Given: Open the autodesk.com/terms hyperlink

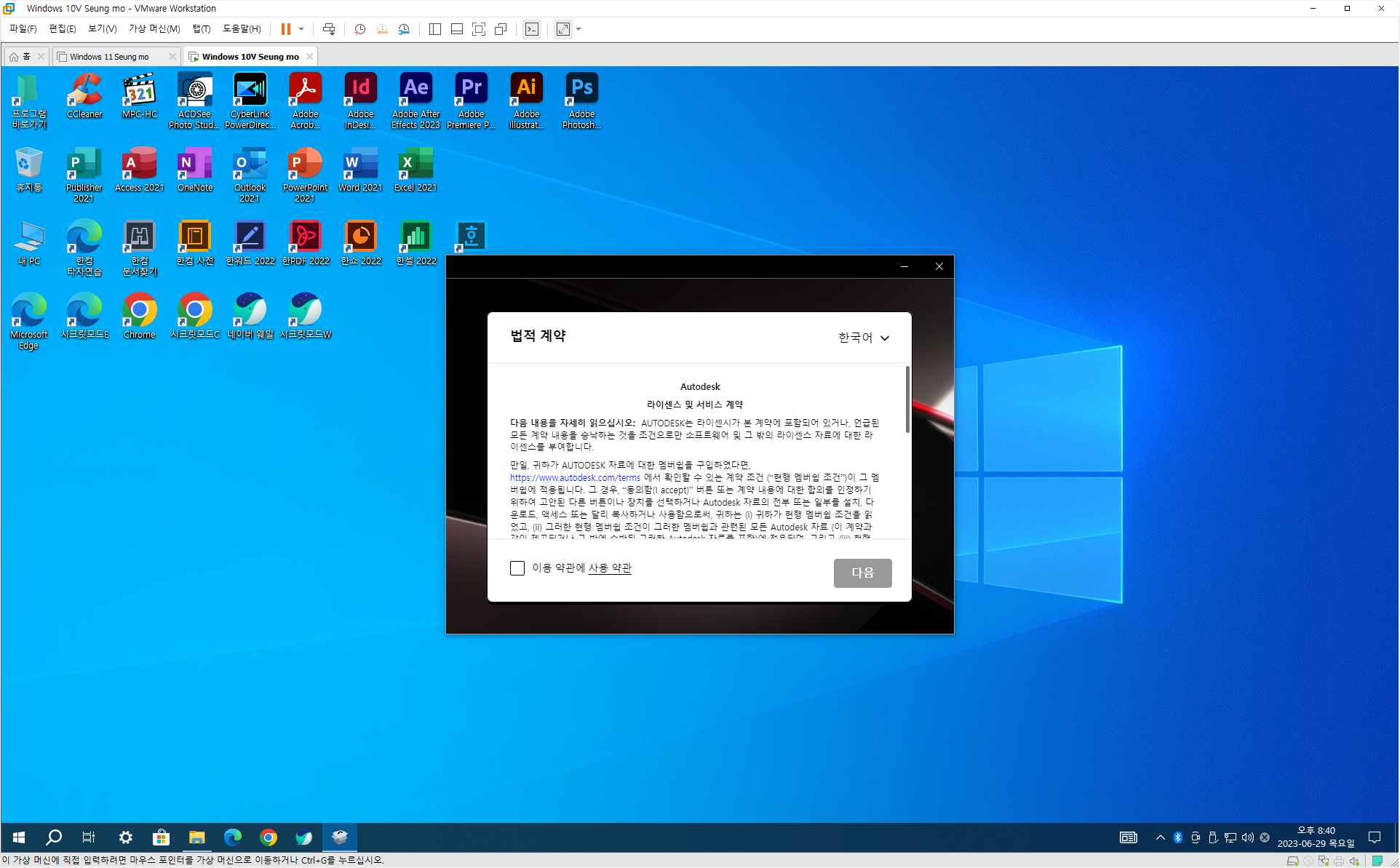Looking at the screenshot, I should [x=575, y=478].
